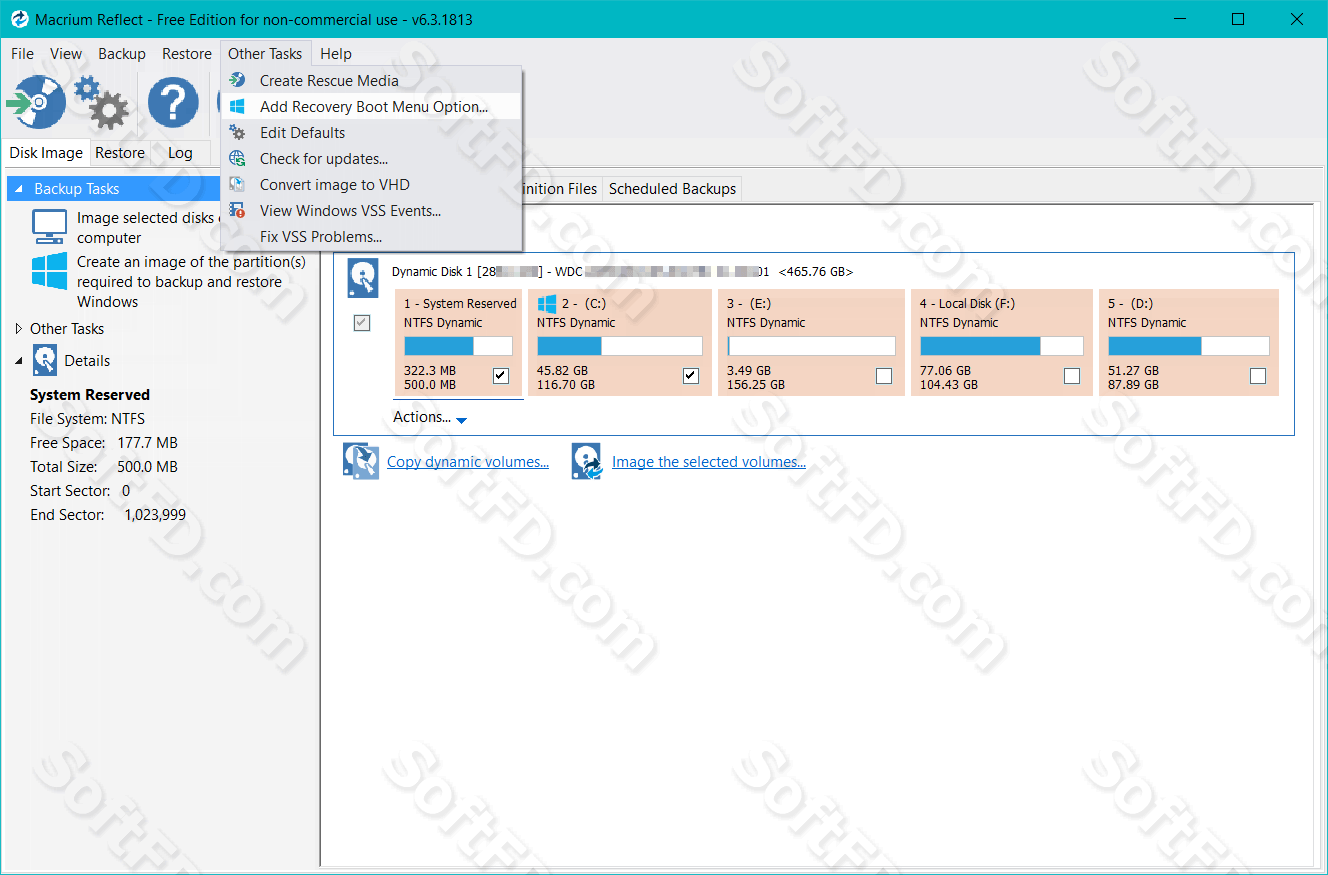Open the Restore menu in menu bar
Screen dimensions: 1328x875
point(187,54)
